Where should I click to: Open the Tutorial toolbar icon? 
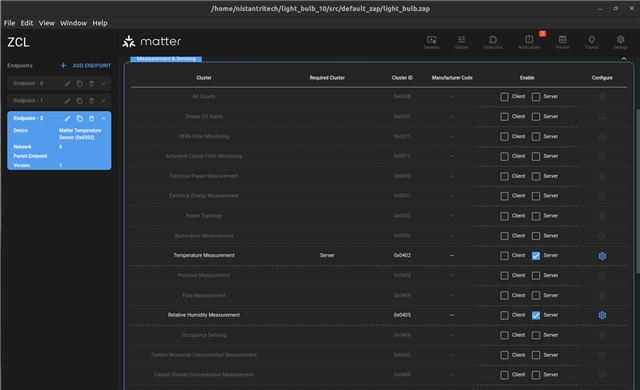tap(591, 42)
